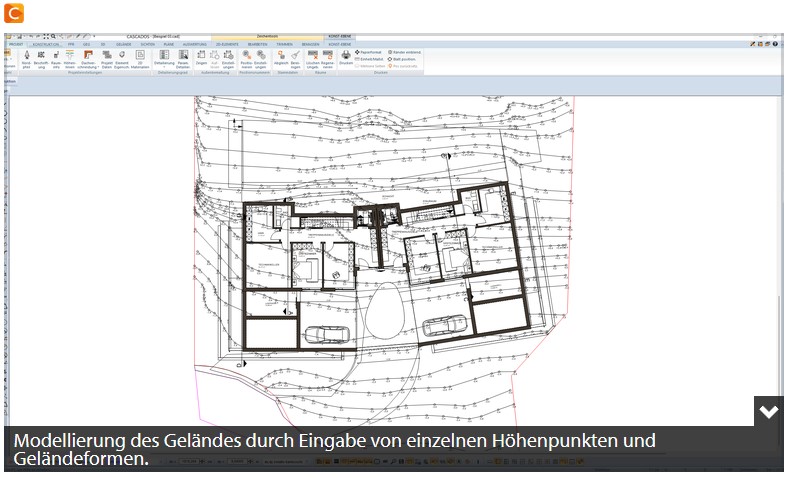Open the KONSTRUKTION ribbon tab
Viewport: 787px width, 478px height.
[x=46, y=44]
